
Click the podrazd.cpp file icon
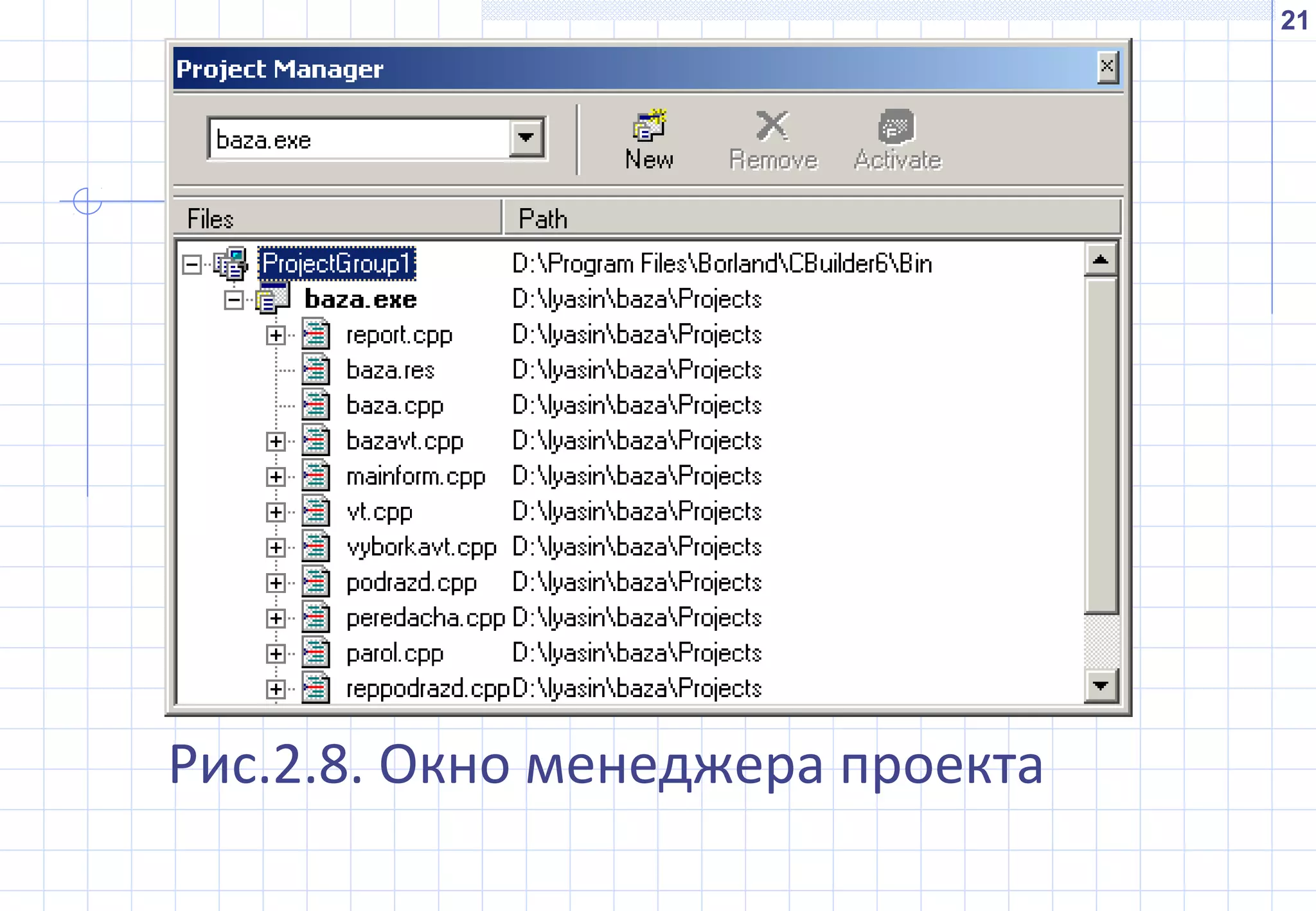316,581
